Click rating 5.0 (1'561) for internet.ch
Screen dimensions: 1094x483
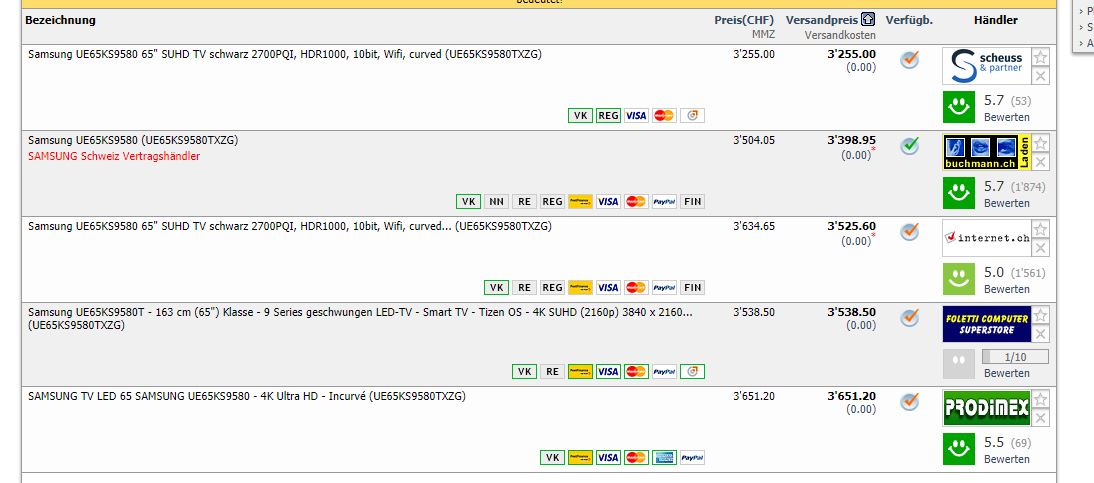pyautogui.click(x=1014, y=273)
